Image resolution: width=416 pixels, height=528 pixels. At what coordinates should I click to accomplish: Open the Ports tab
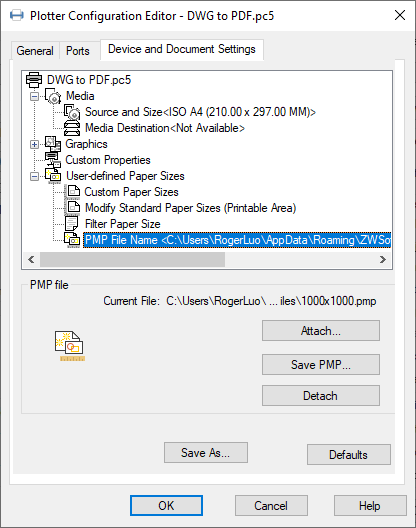(78, 51)
